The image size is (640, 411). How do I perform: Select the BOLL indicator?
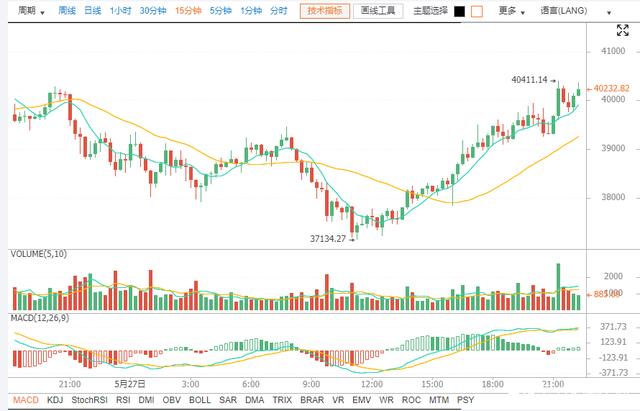point(200,400)
